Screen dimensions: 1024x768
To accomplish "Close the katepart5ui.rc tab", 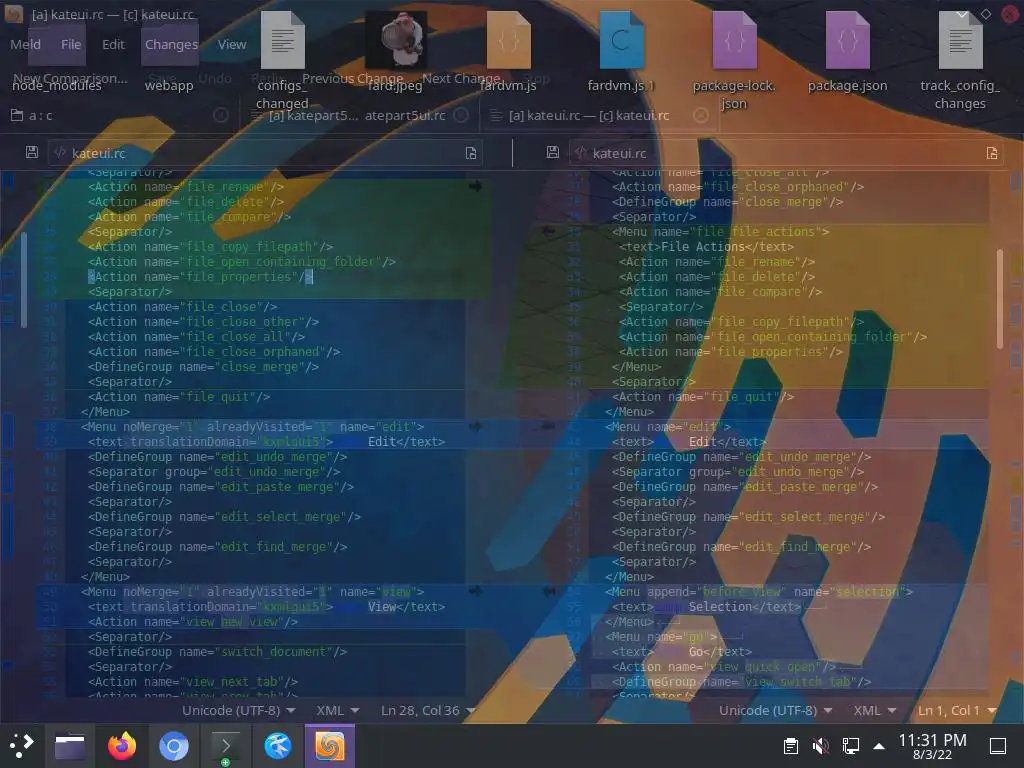I will click(x=461, y=116).
